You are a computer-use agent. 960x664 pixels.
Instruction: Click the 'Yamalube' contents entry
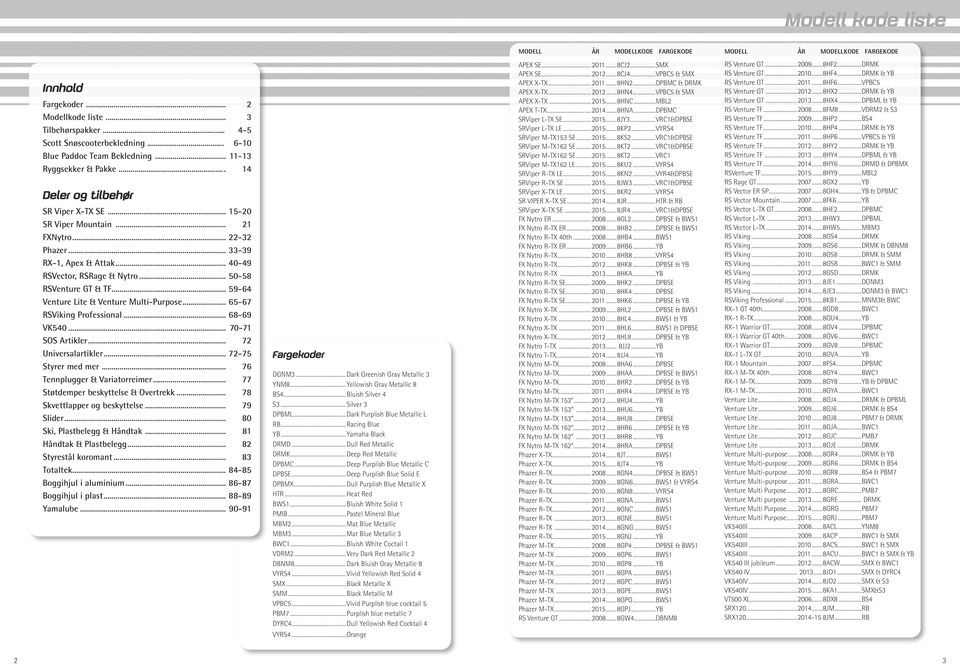pyautogui.click(x=147, y=509)
